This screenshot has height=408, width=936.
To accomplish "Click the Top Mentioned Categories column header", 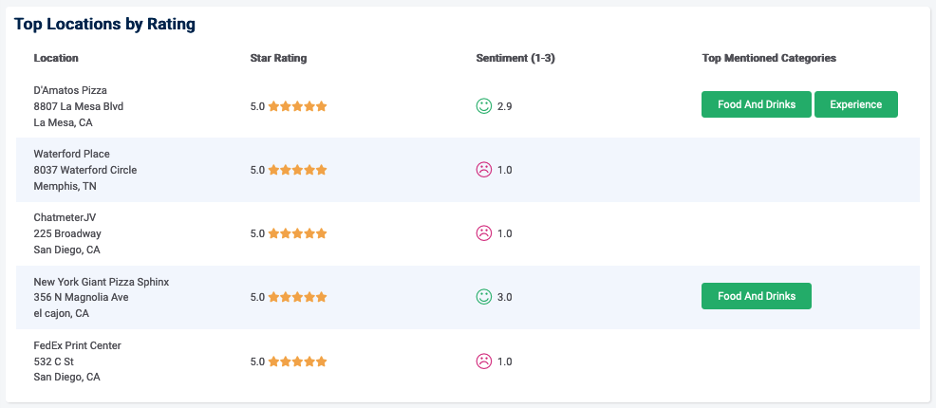I will (x=768, y=58).
